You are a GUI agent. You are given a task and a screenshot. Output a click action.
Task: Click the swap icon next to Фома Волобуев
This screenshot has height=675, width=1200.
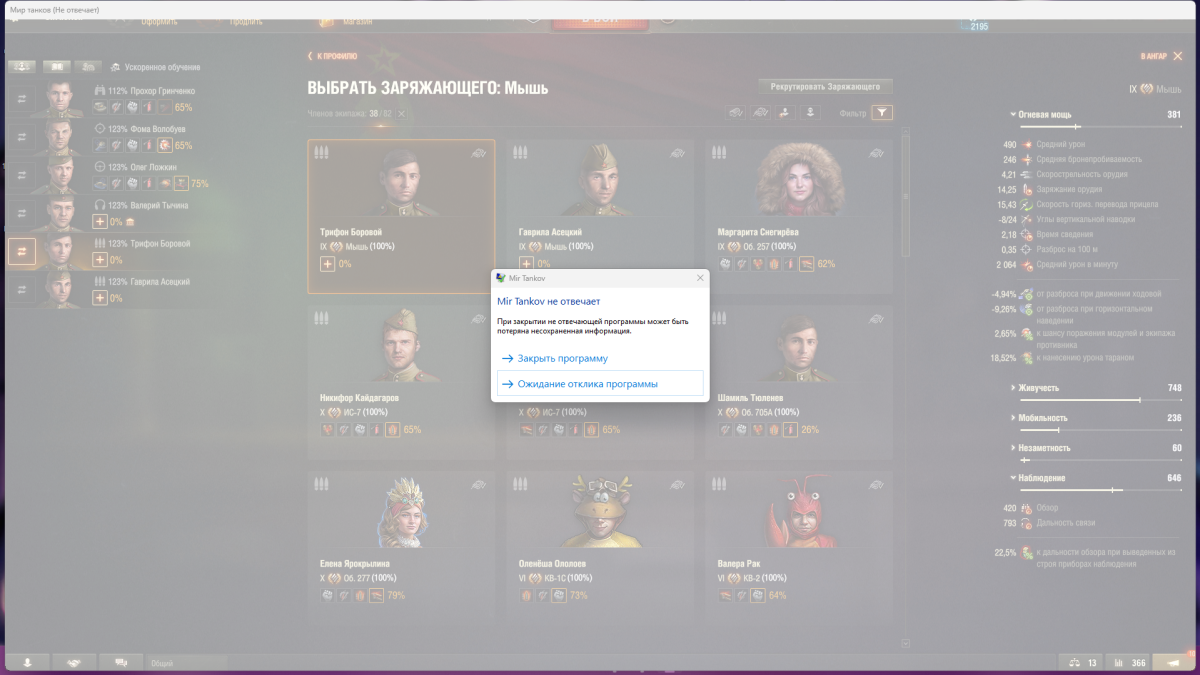[x=21, y=136]
